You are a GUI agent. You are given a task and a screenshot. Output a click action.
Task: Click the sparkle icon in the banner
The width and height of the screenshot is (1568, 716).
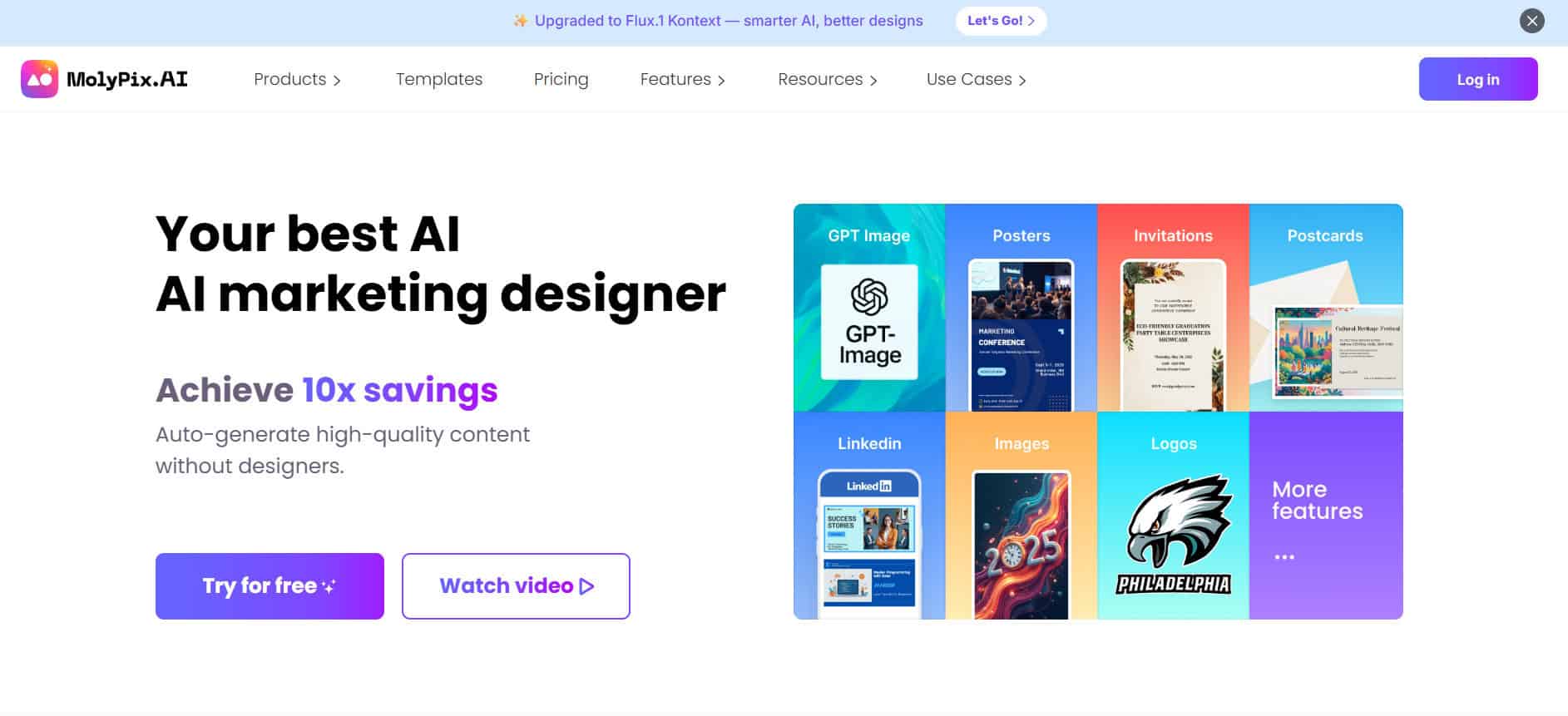click(x=521, y=21)
